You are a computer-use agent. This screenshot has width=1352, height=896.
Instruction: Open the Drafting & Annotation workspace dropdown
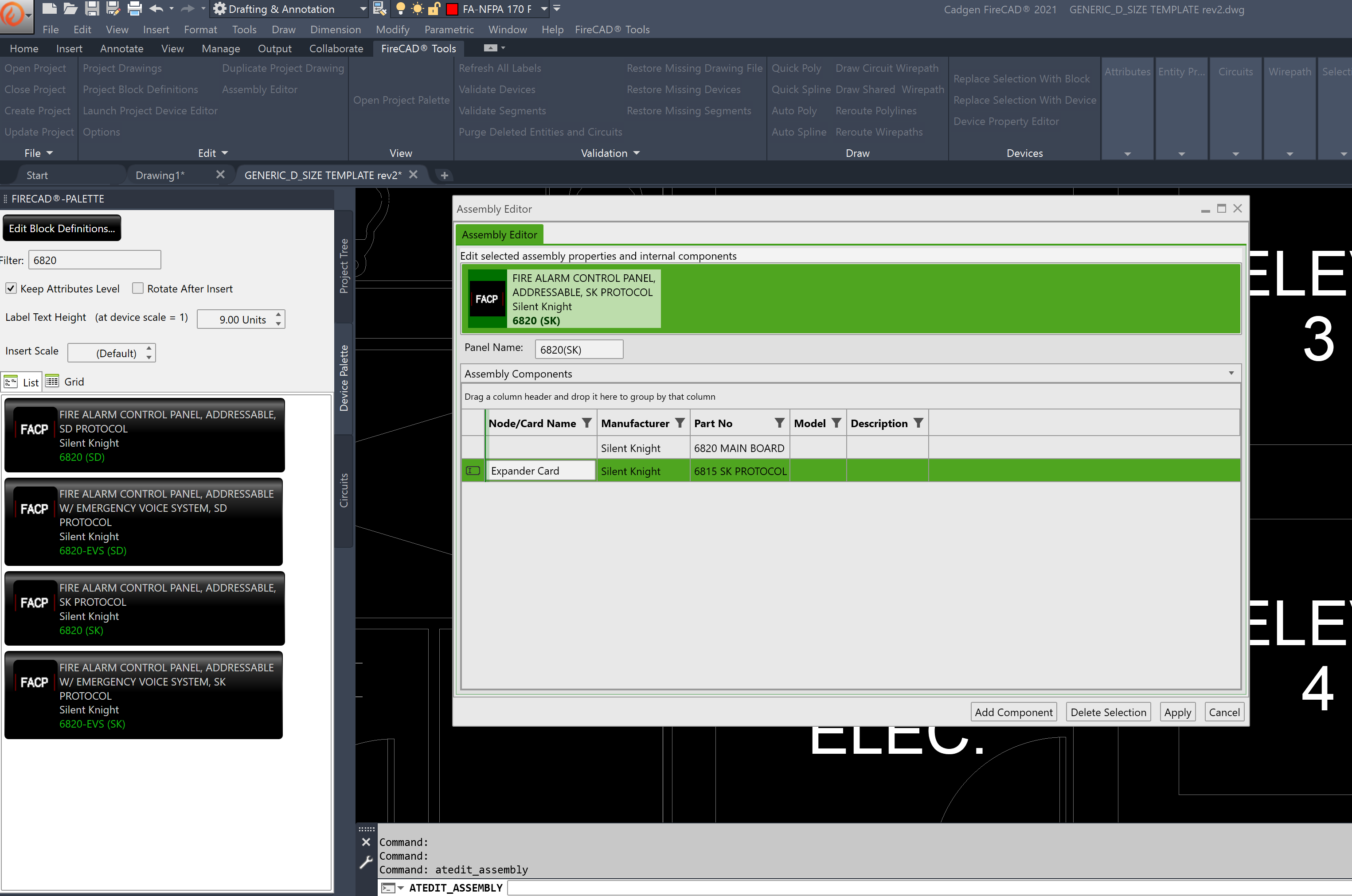[363, 9]
